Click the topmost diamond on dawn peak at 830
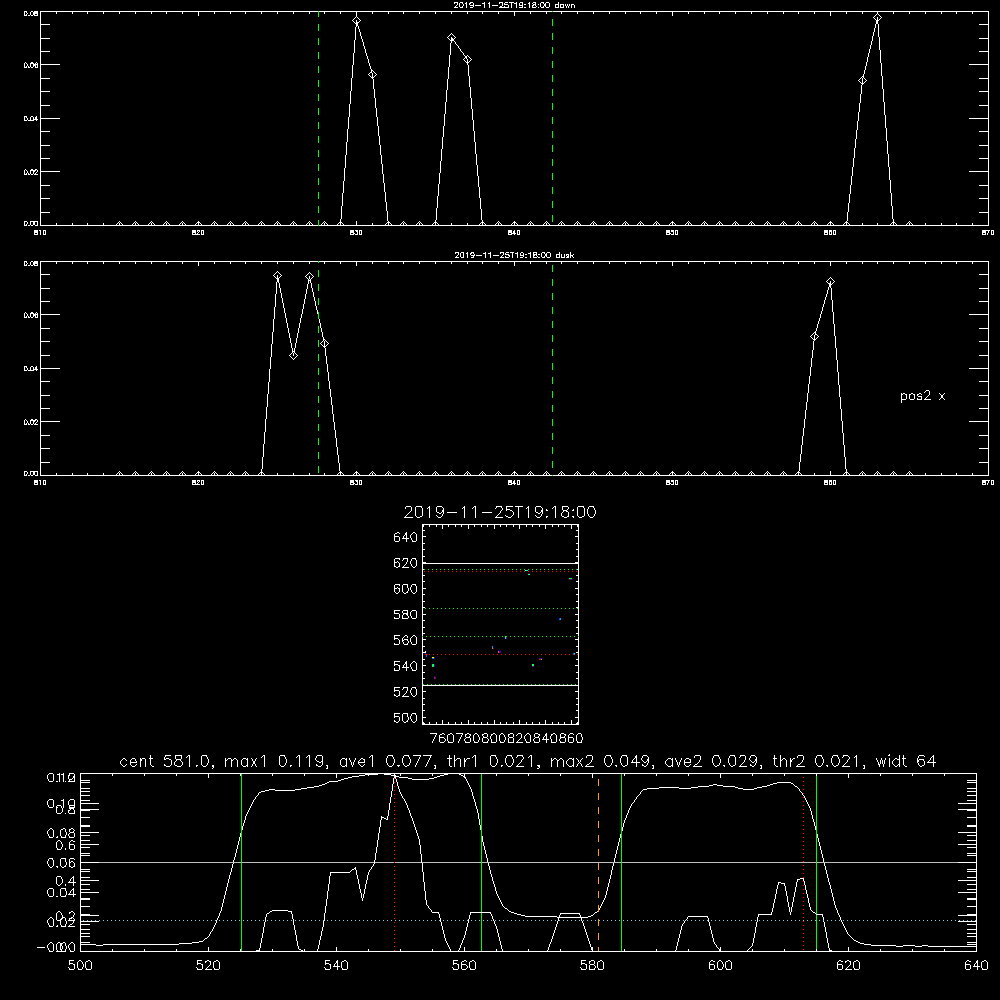Screen dimensions: 1000x1000 pyautogui.click(x=357, y=21)
